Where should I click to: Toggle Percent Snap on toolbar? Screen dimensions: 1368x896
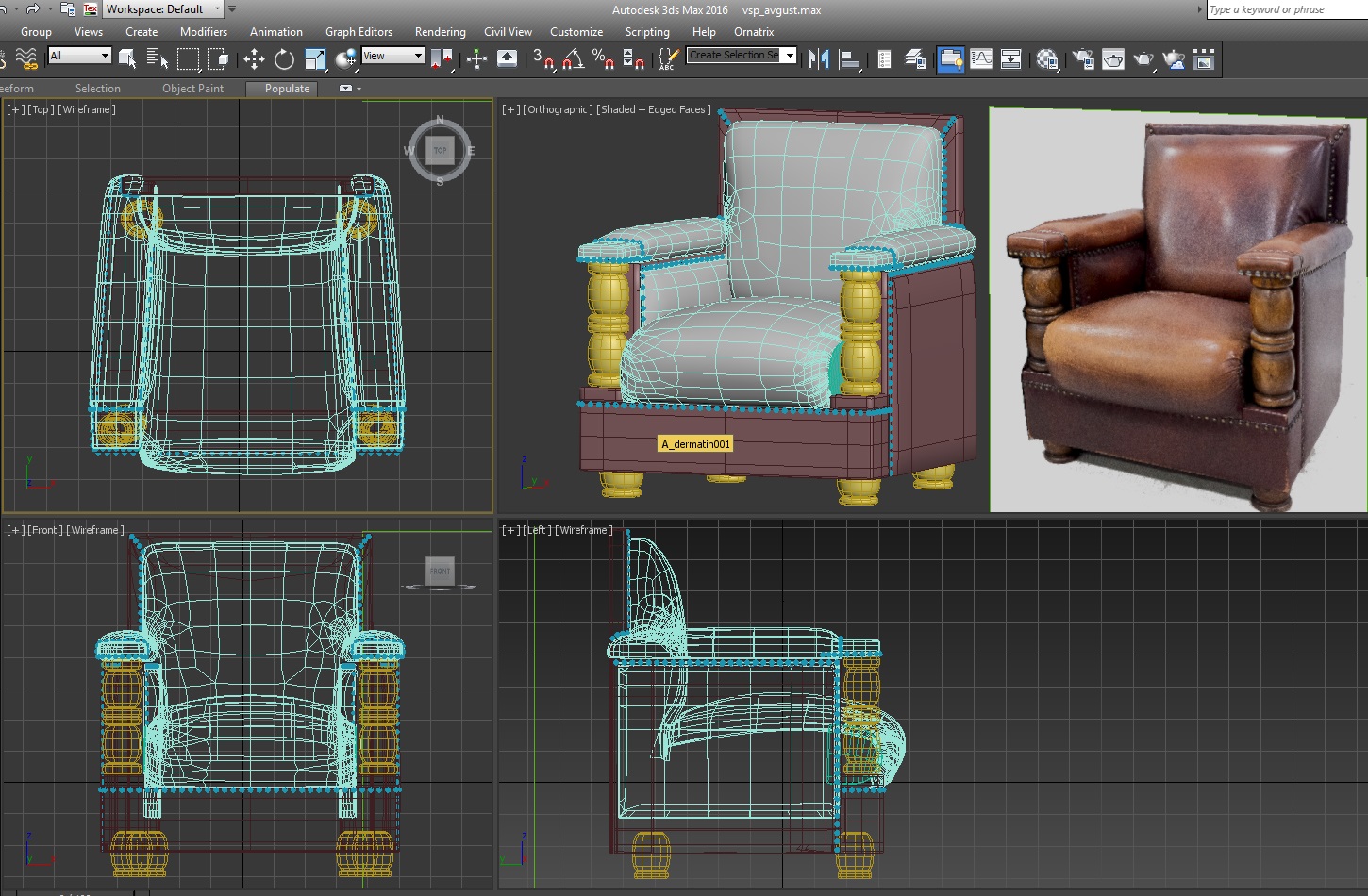click(603, 59)
